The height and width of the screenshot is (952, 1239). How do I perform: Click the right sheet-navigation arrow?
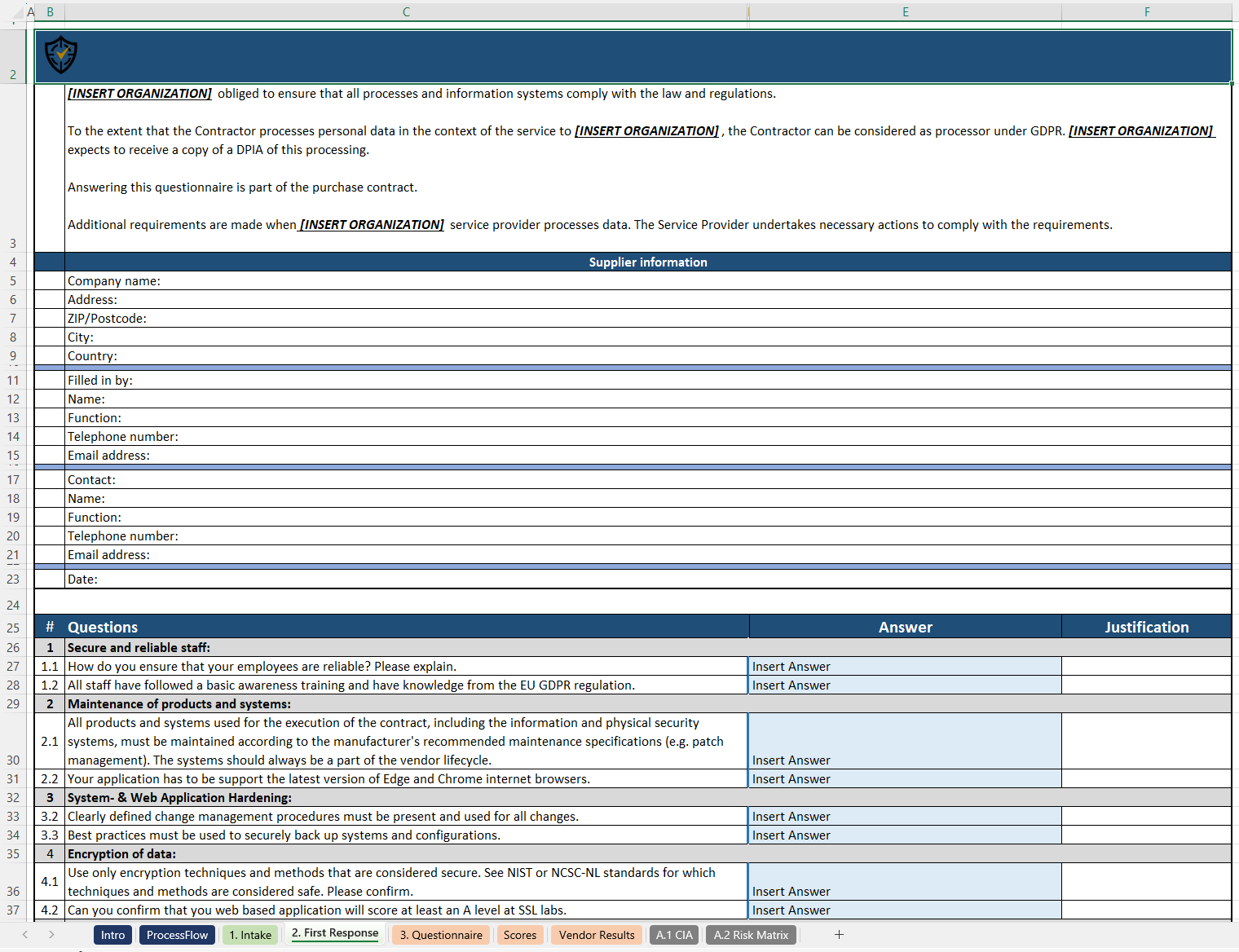[x=51, y=935]
